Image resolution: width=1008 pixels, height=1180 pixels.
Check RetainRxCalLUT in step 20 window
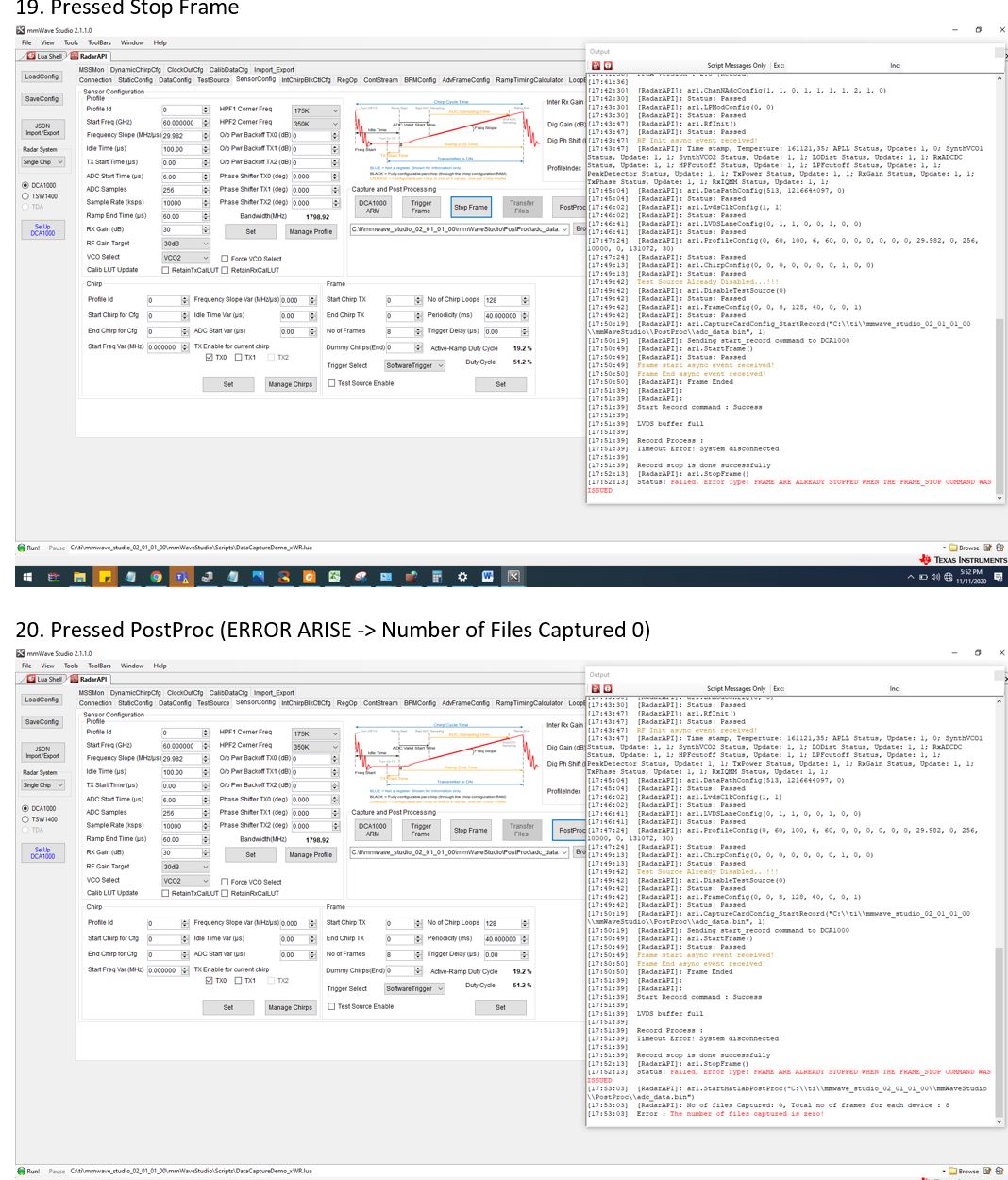pos(226,893)
